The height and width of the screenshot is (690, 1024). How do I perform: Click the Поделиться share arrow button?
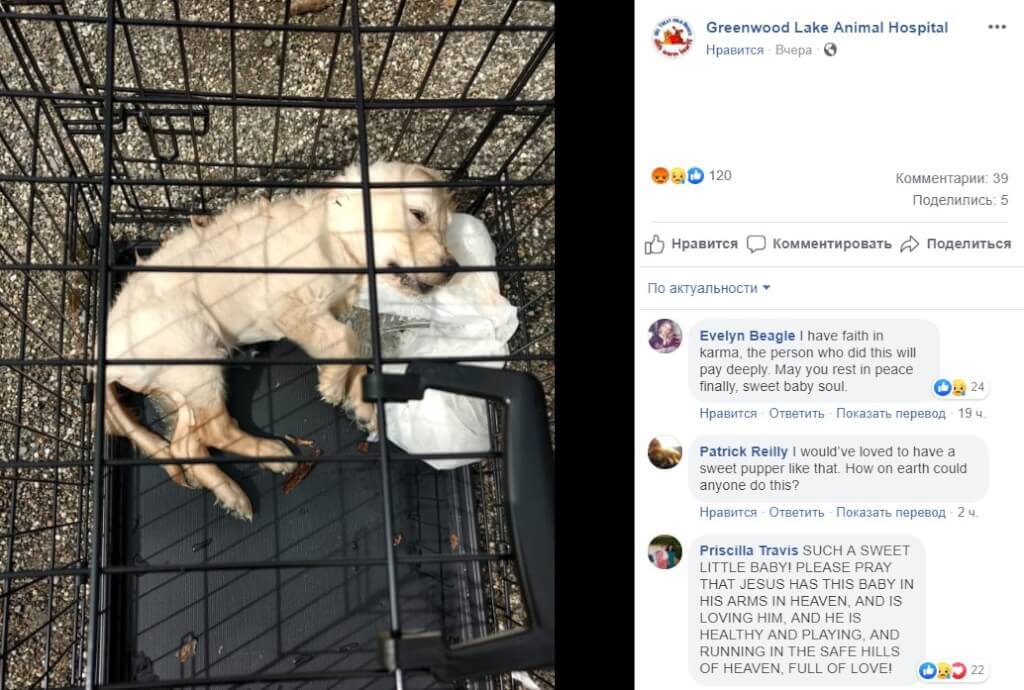955,244
